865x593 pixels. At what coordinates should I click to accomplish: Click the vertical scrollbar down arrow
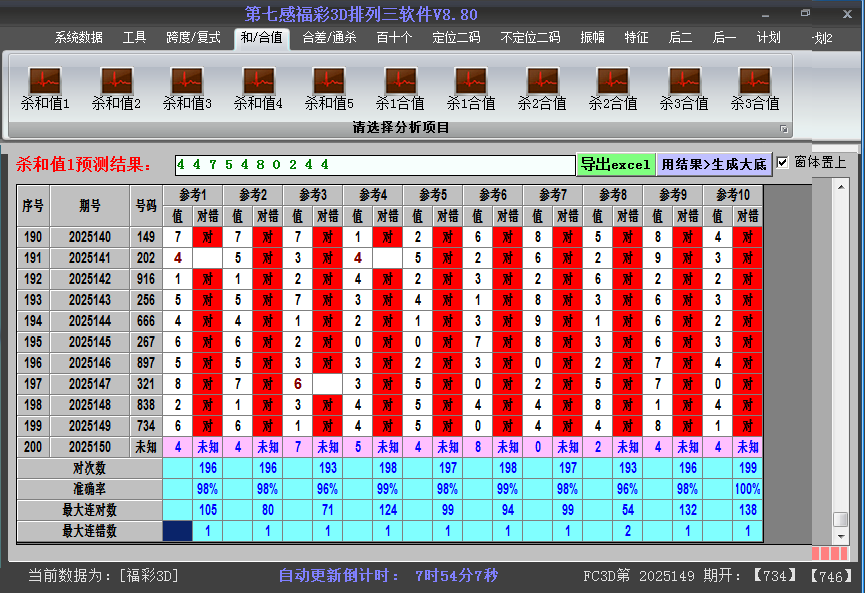[841, 536]
